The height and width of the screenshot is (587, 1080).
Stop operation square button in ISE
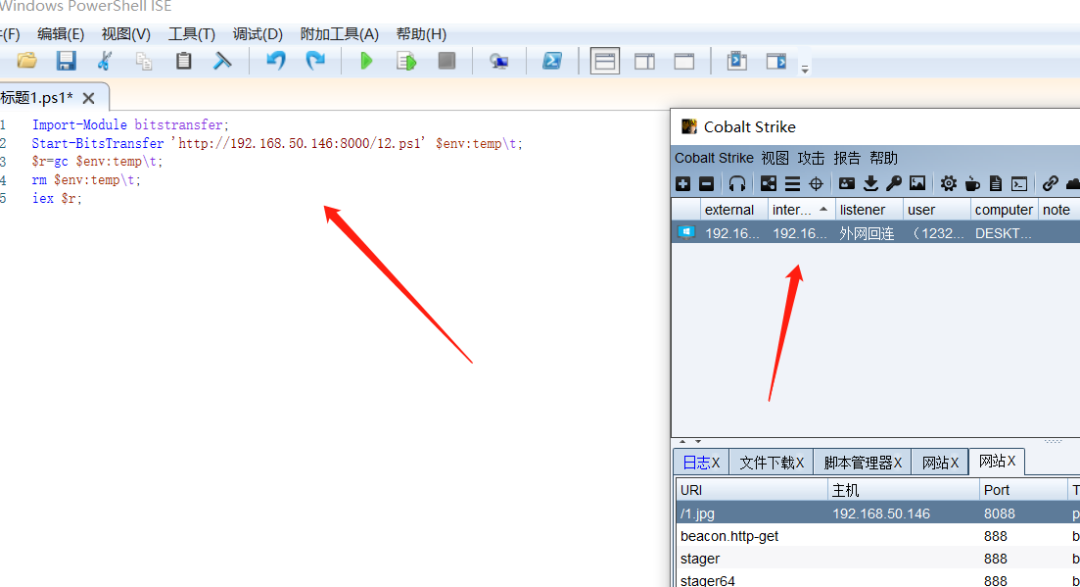point(447,61)
